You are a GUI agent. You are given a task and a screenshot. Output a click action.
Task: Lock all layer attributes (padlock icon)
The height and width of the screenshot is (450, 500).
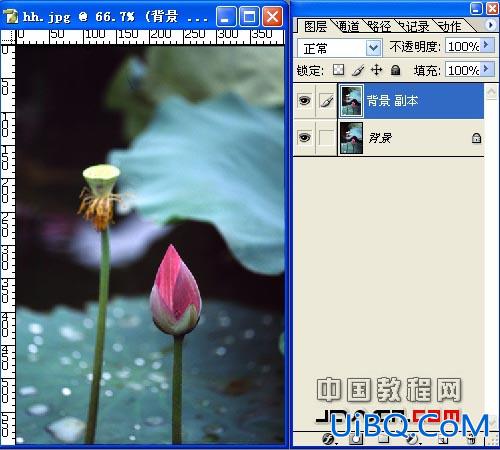point(395,70)
